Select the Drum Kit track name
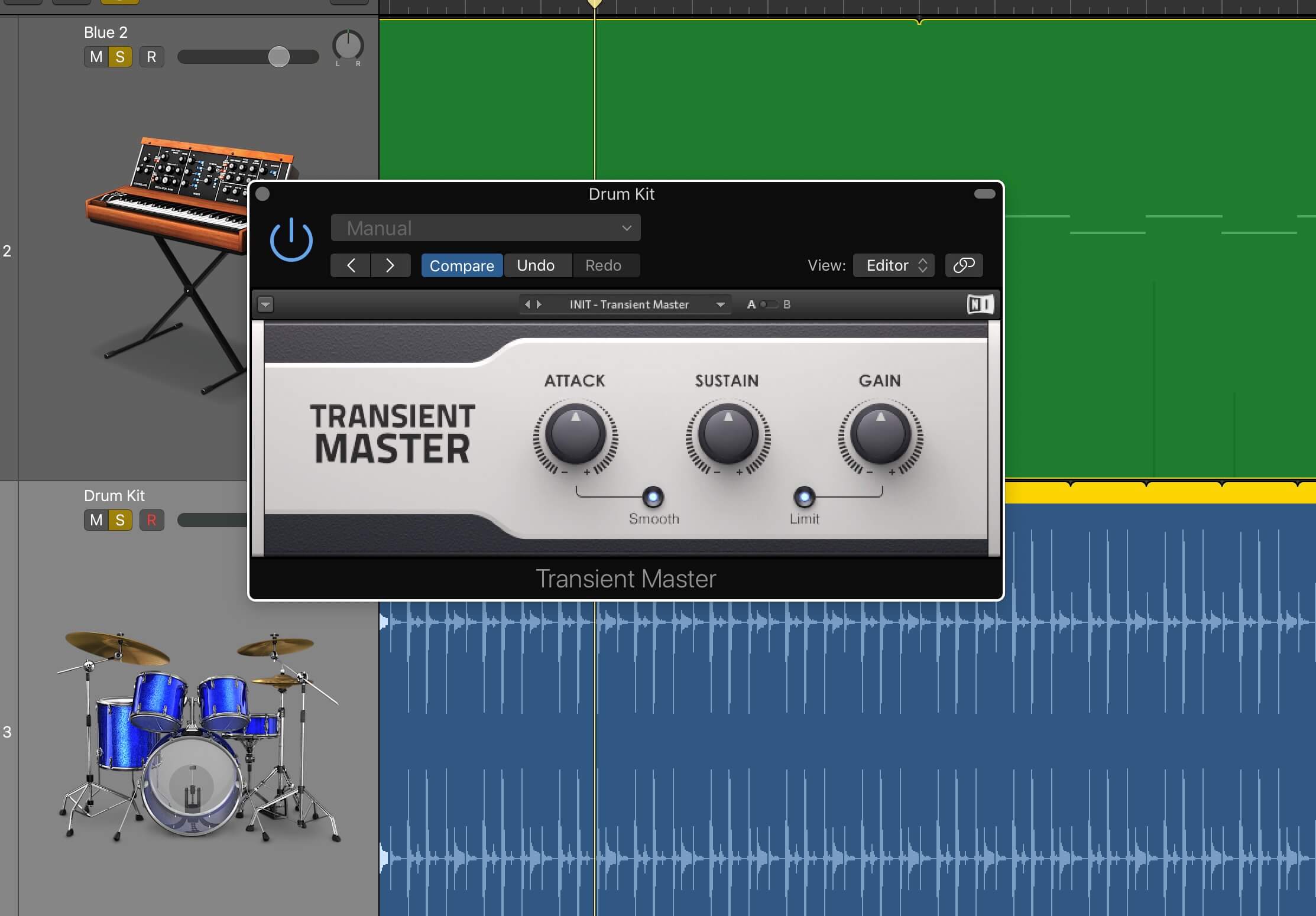The width and height of the screenshot is (1316, 916). click(x=114, y=496)
